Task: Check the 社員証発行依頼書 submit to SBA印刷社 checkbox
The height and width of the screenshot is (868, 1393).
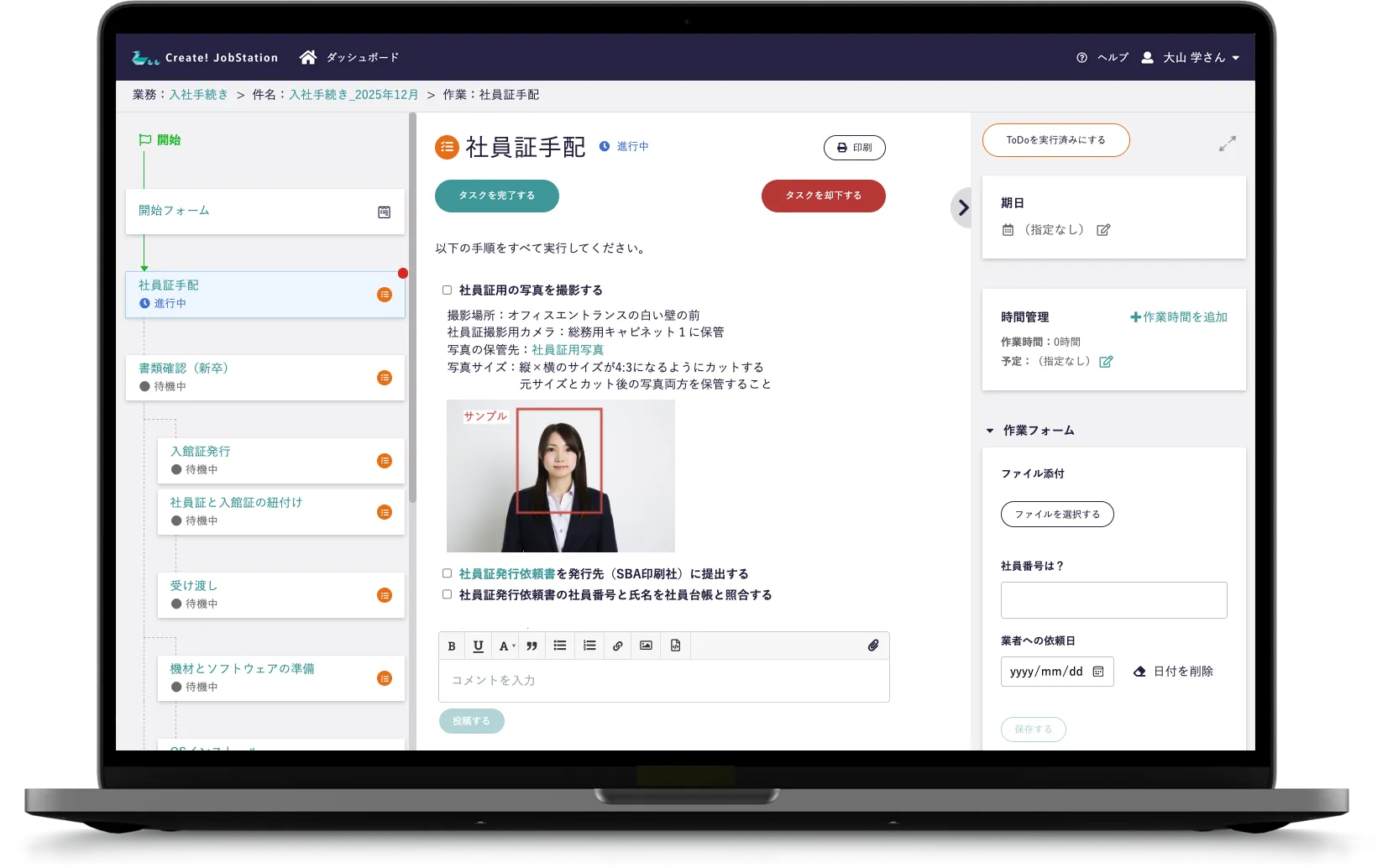Action: pyautogui.click(x=448, y=573)
